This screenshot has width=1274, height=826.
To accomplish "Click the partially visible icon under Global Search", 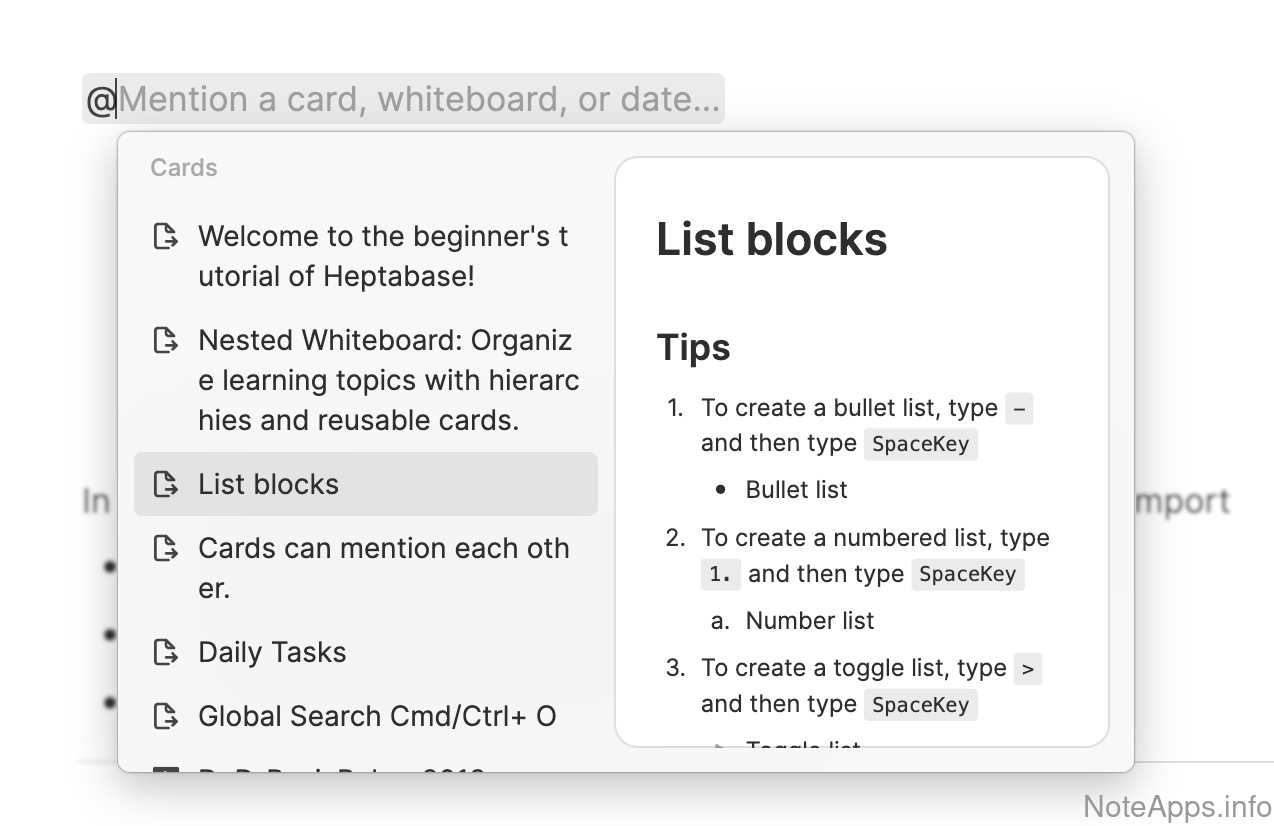I will pyautogui.click(x=165, y=769).
